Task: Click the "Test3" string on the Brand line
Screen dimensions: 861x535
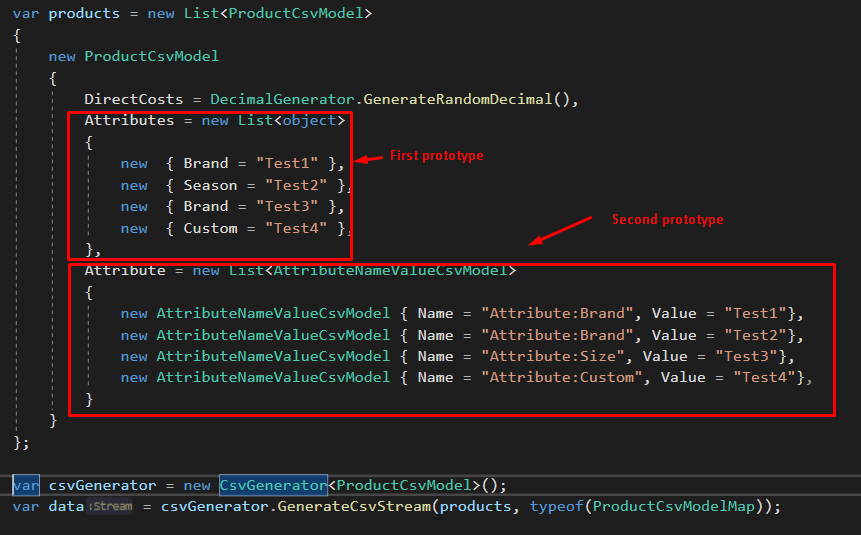Action: coord(287,207)
